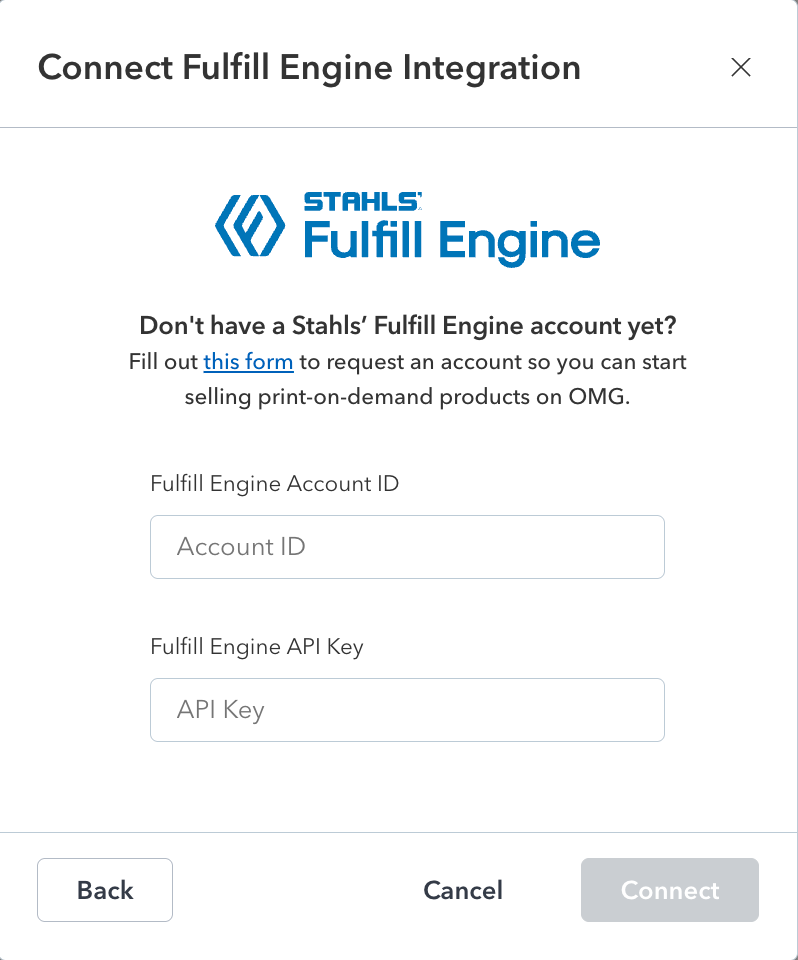Open the "this form" account request link

pos(248,361)
